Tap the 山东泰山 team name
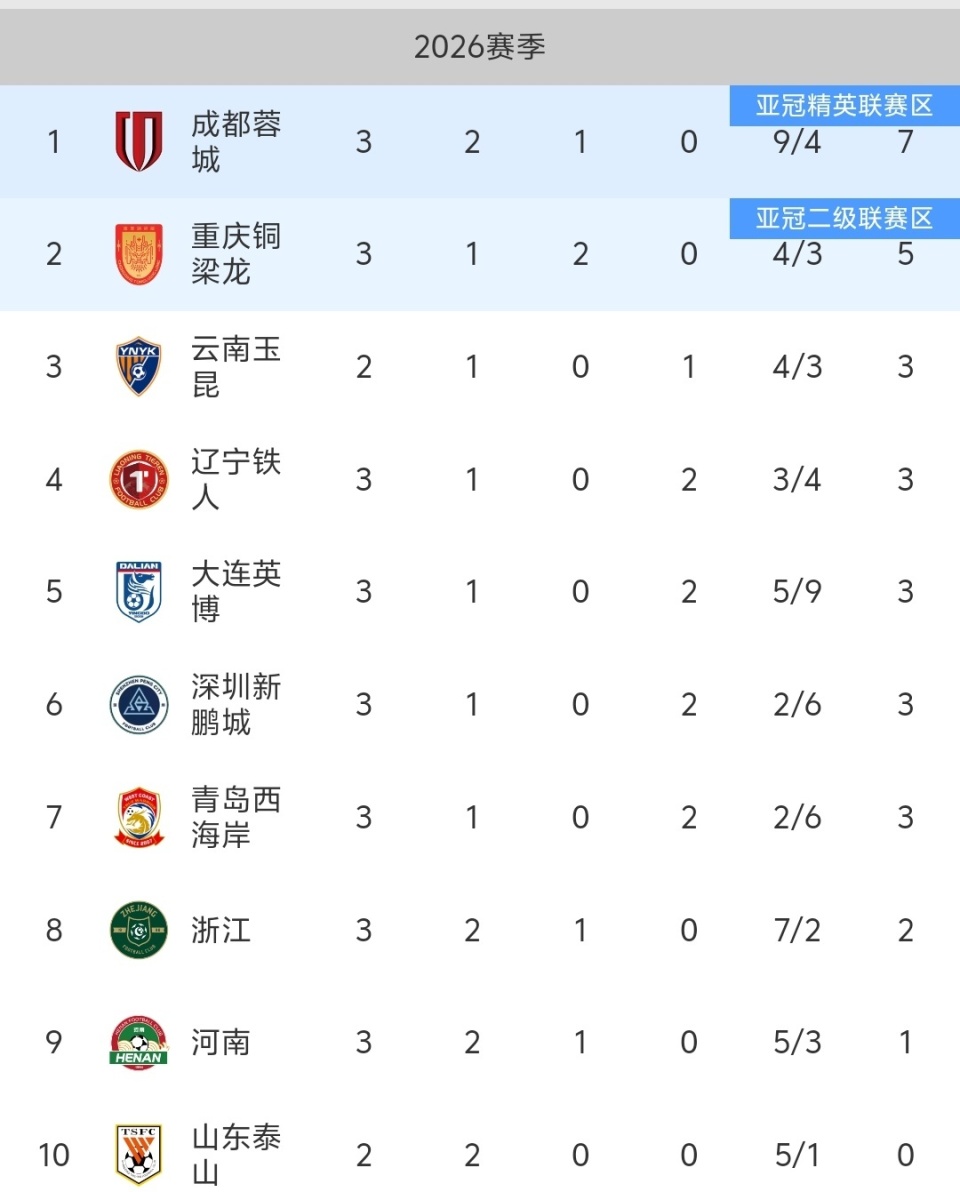Viewport: 960px width, 1192px height. (x=236, y=1154)
